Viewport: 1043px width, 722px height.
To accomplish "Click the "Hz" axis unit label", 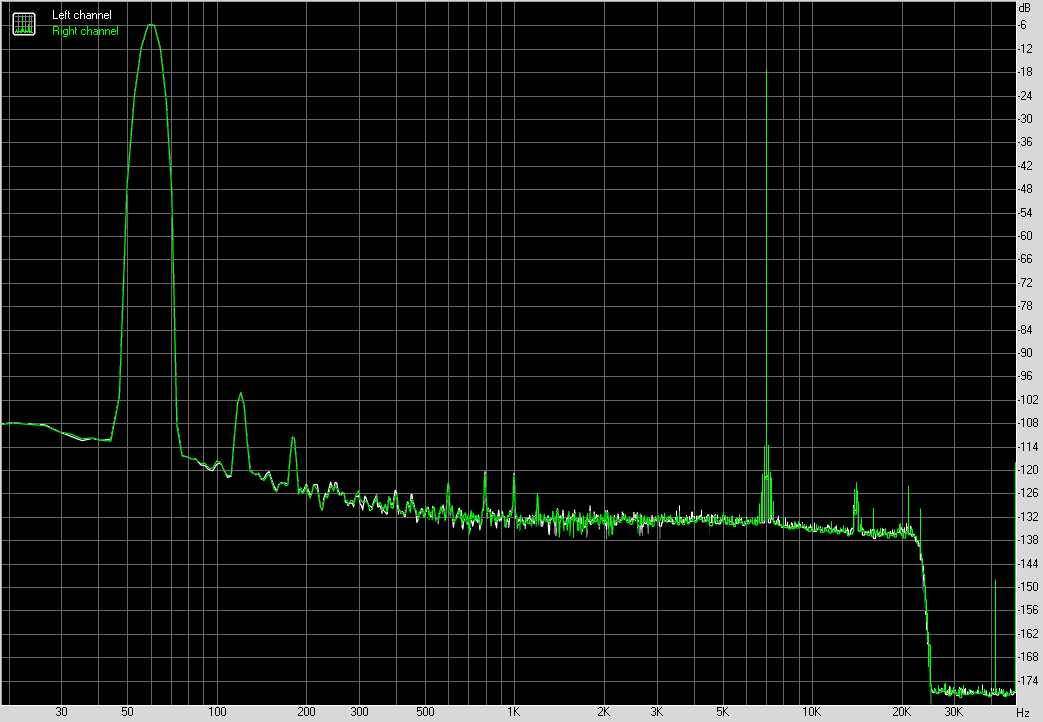I will [1023, 713].
